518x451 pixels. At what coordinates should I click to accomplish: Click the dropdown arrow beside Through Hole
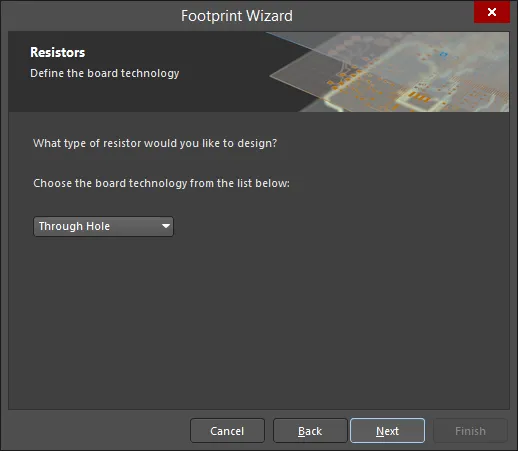[x=166, y=226]
